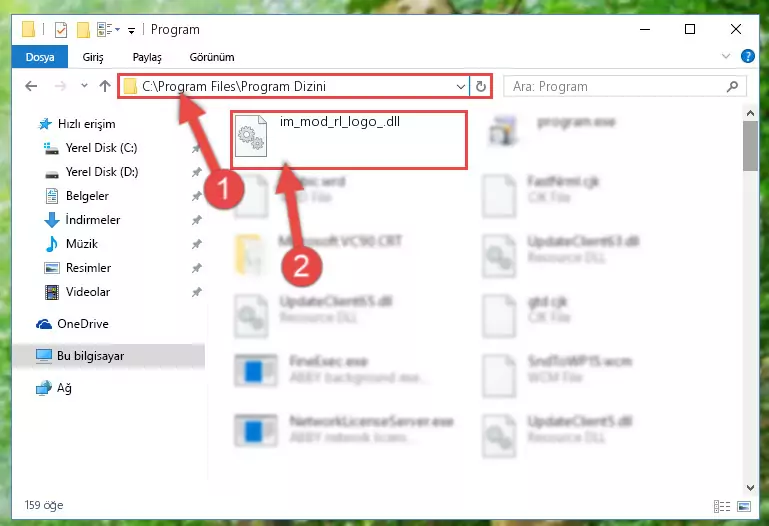
Task: Open the recent locations dropdown arrow
Action: click(x=84, y=86)
